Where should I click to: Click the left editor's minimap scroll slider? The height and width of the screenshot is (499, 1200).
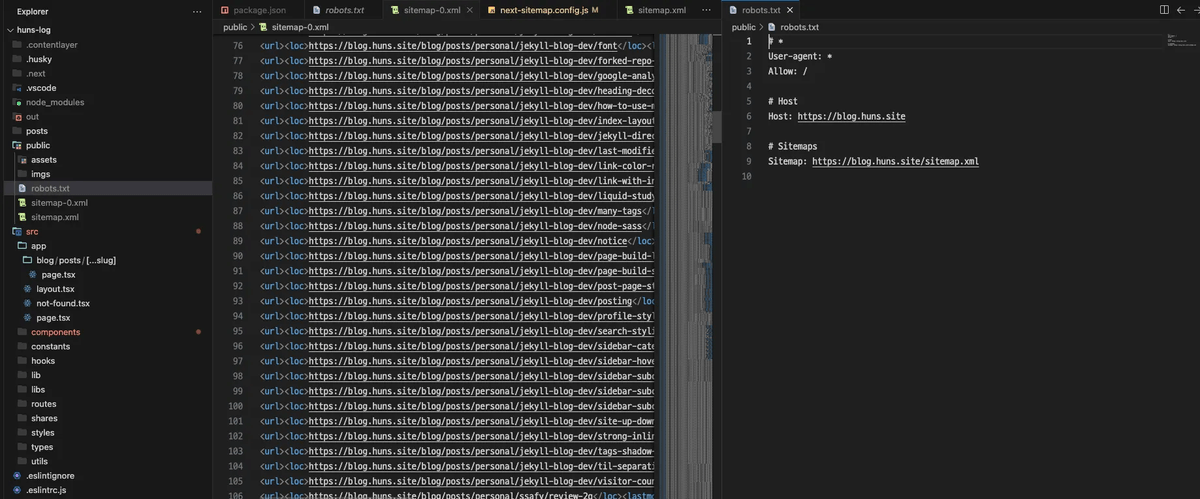(x=715, y=125)
